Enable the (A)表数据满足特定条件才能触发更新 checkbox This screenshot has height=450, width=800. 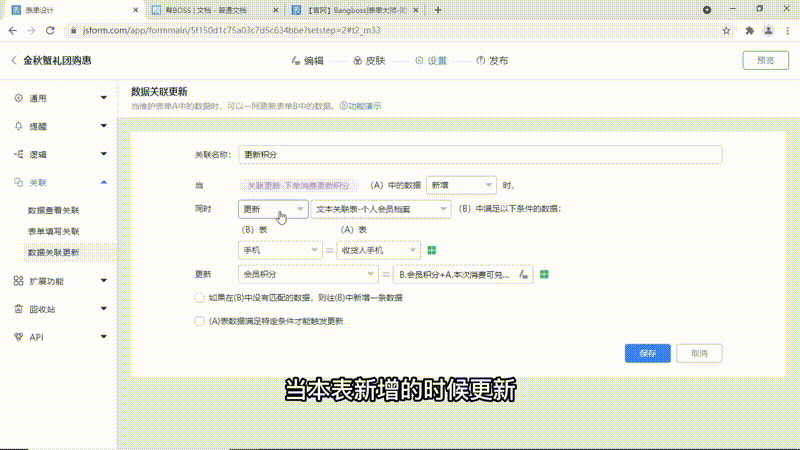point(199,321)
